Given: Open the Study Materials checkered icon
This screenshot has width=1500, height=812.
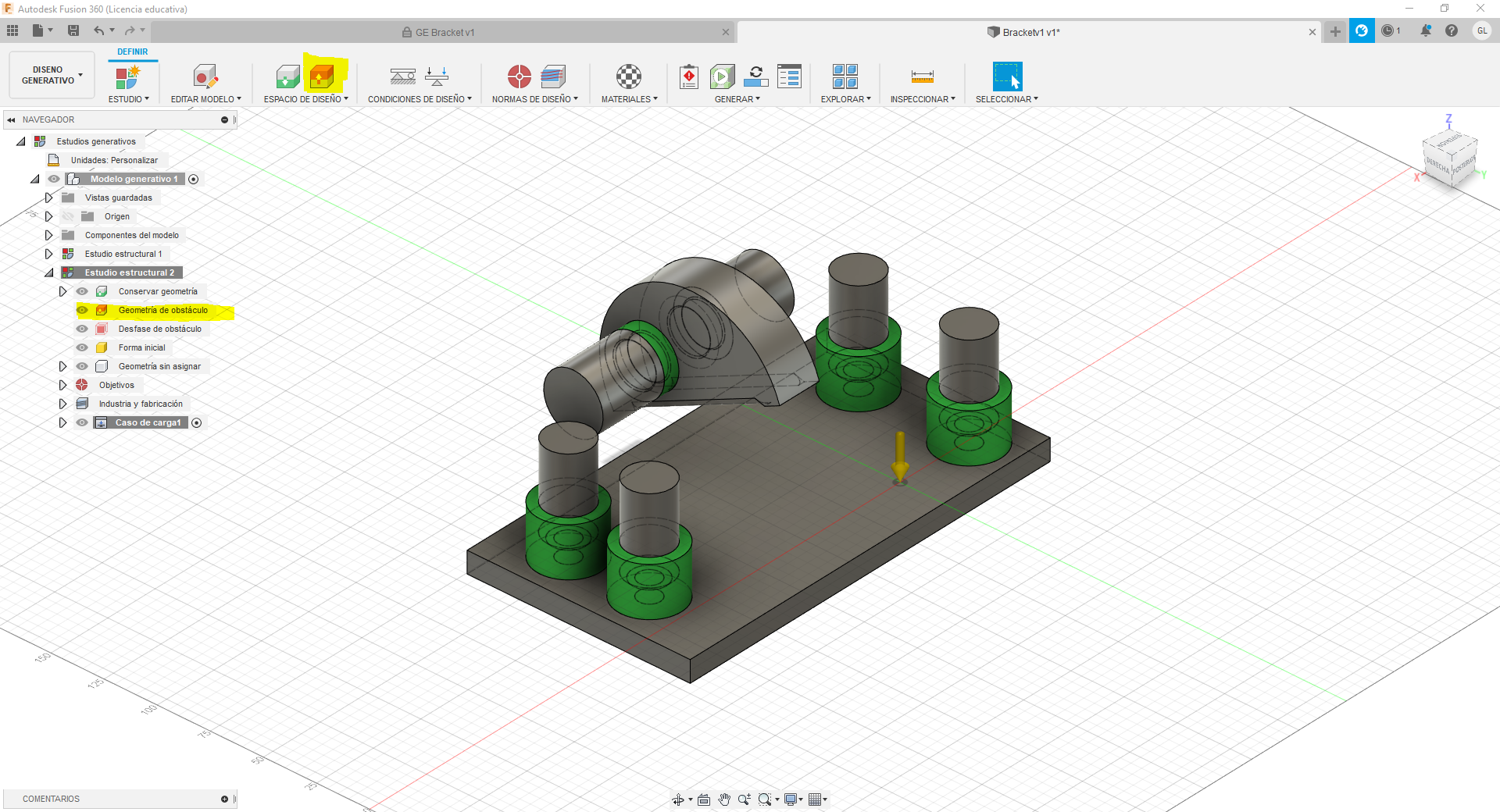Looking at the screenshot, I should (x=629, y=77).
